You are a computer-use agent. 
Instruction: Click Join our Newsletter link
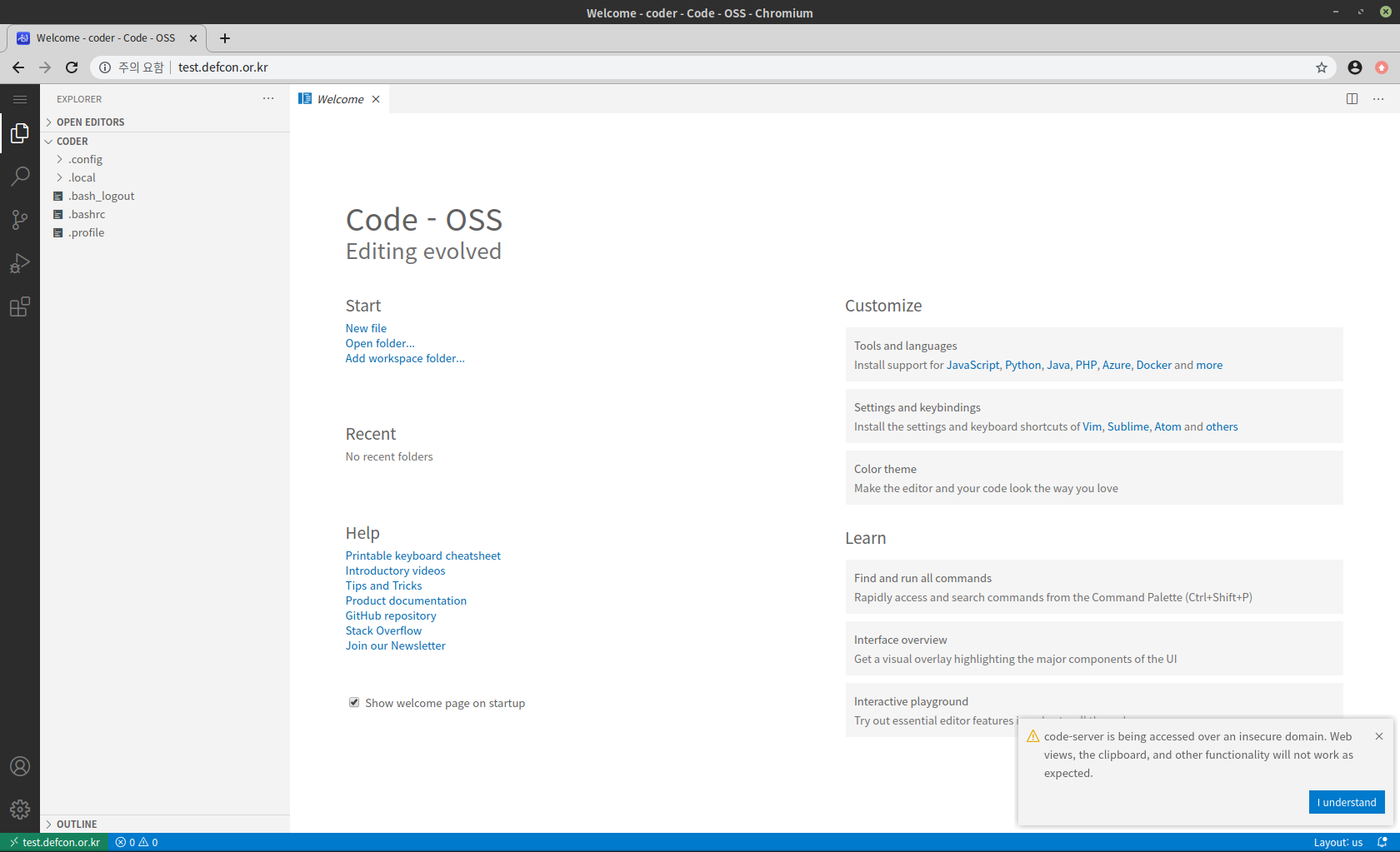396,645
